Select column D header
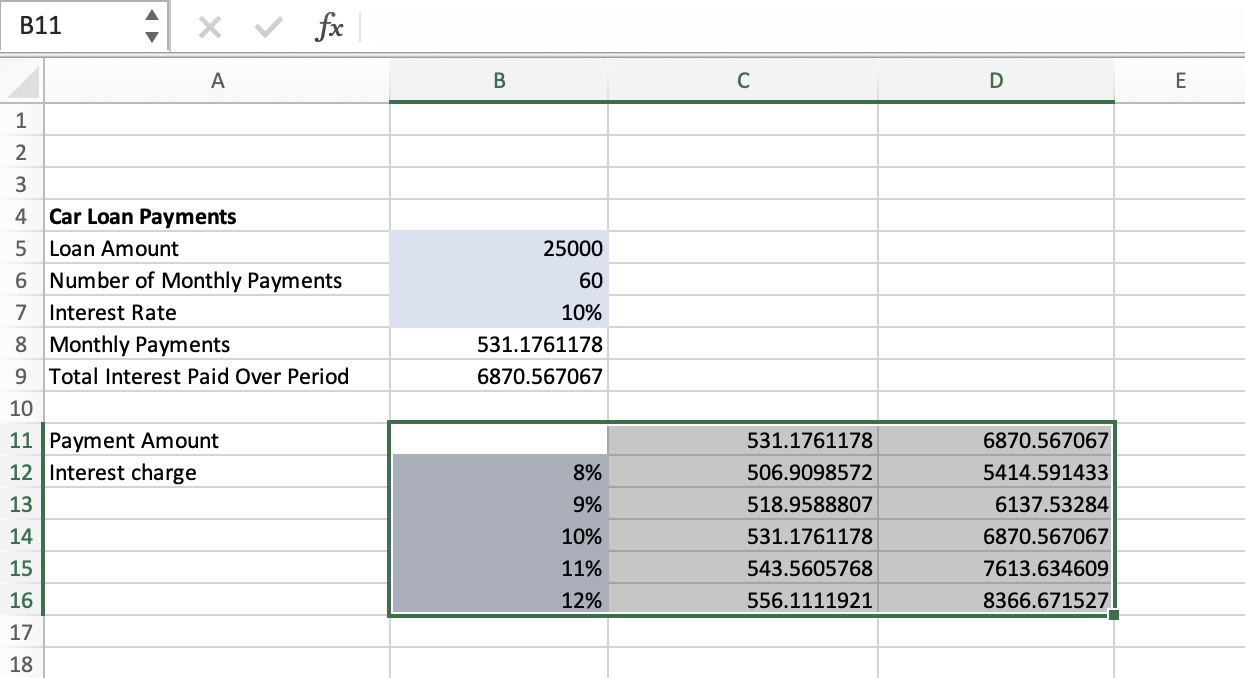 [996, 82]
